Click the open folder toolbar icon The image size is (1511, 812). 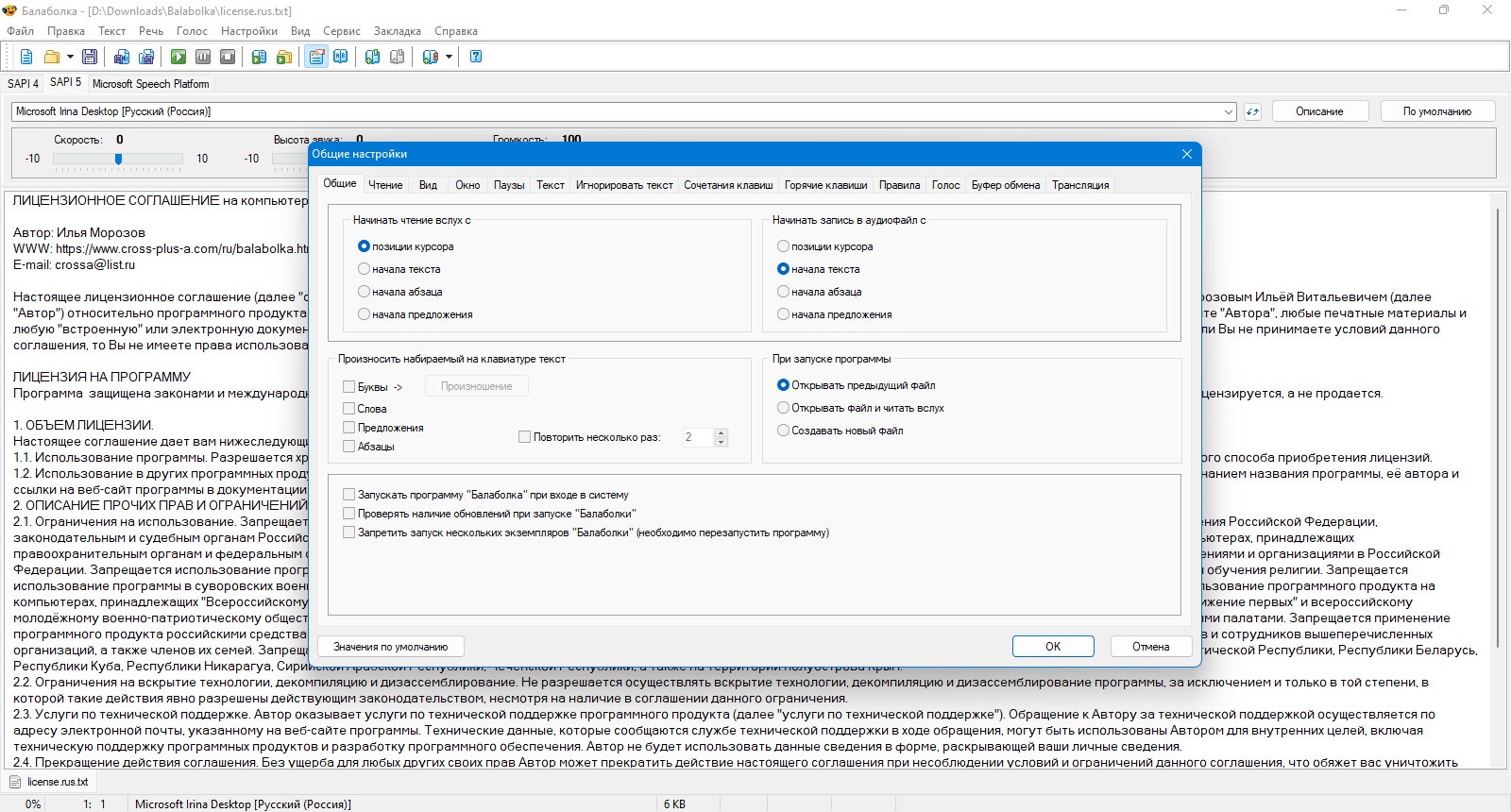[52, 57]
